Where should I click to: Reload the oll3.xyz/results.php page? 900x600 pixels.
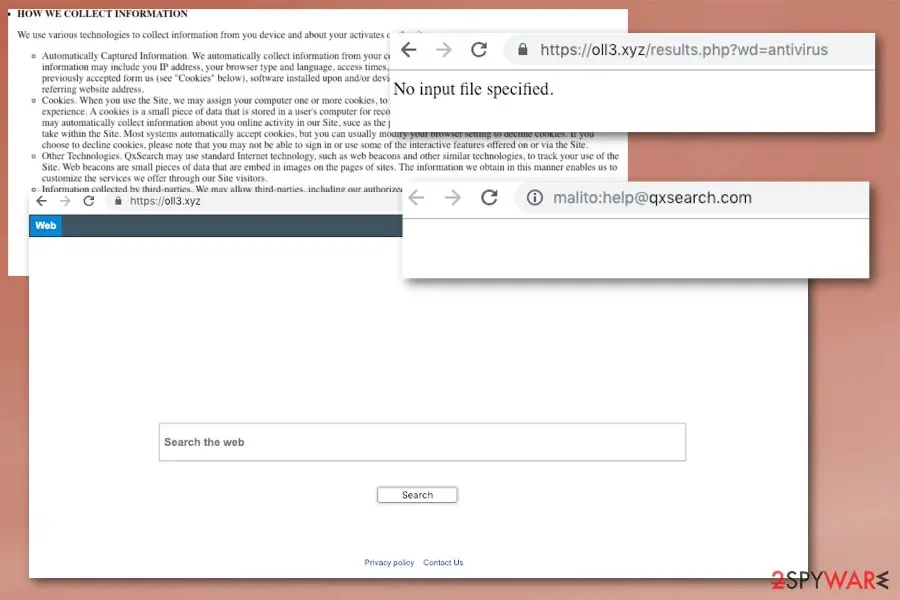click(479, 50)
